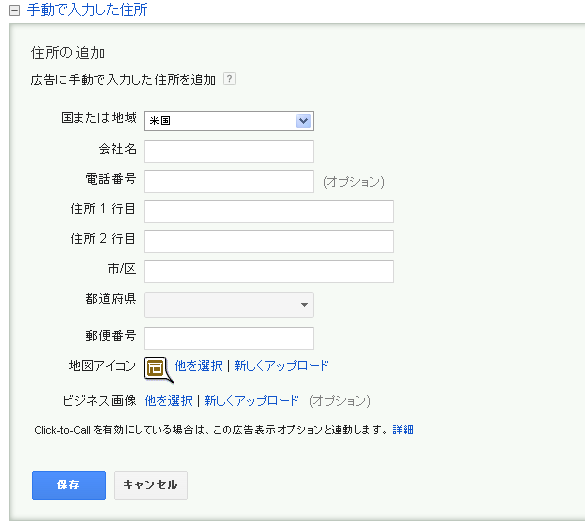585x523 pixels.
Task: Click the 電話番号 input field
Action: 229,181
